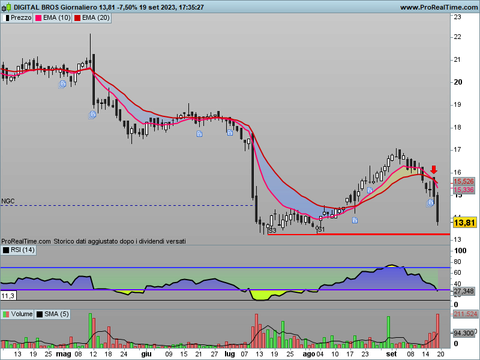The image size is (480, 360).
Task: Open EMA (10) indicator settings label
Action: tap(57, 18)
